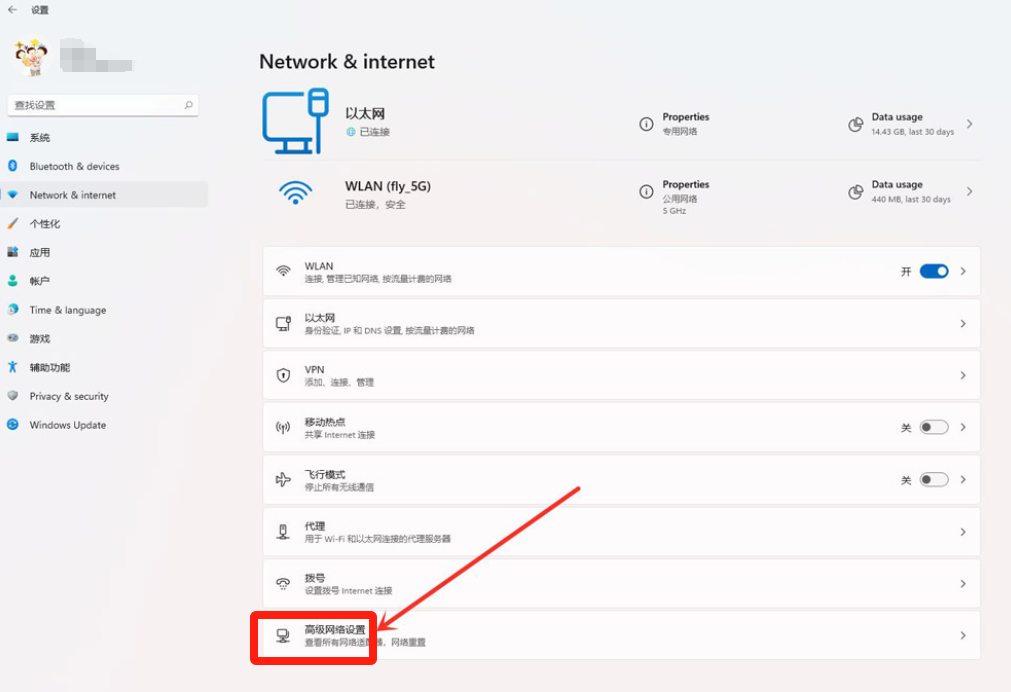Screen dimensions: 1011x692
Task: Open Privacy & security settings
Action: click(x=104, y=396)
